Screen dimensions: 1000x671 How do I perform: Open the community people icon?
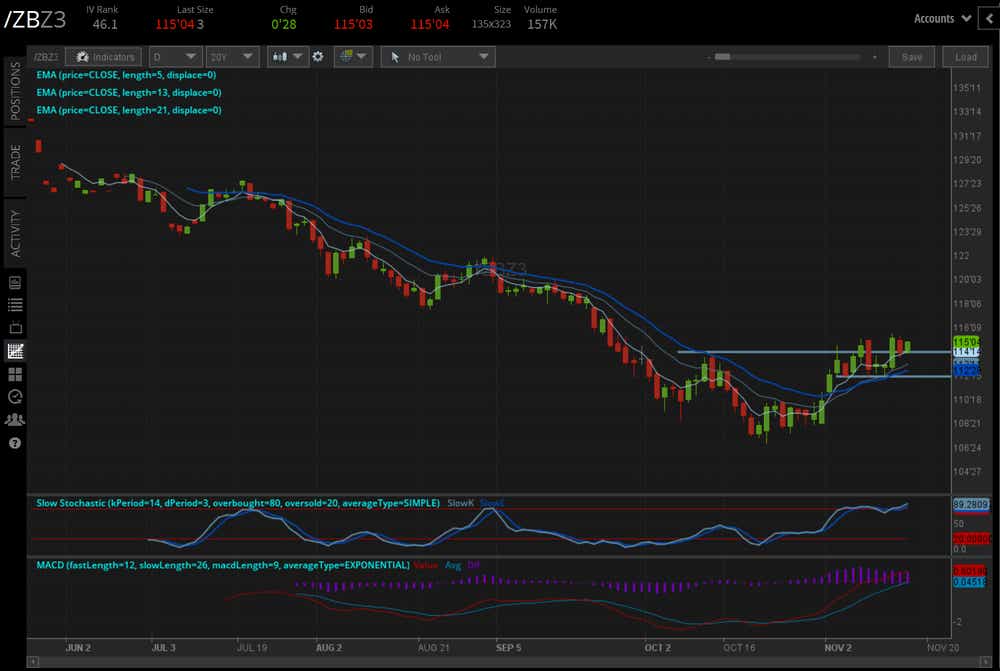point(15,420)
